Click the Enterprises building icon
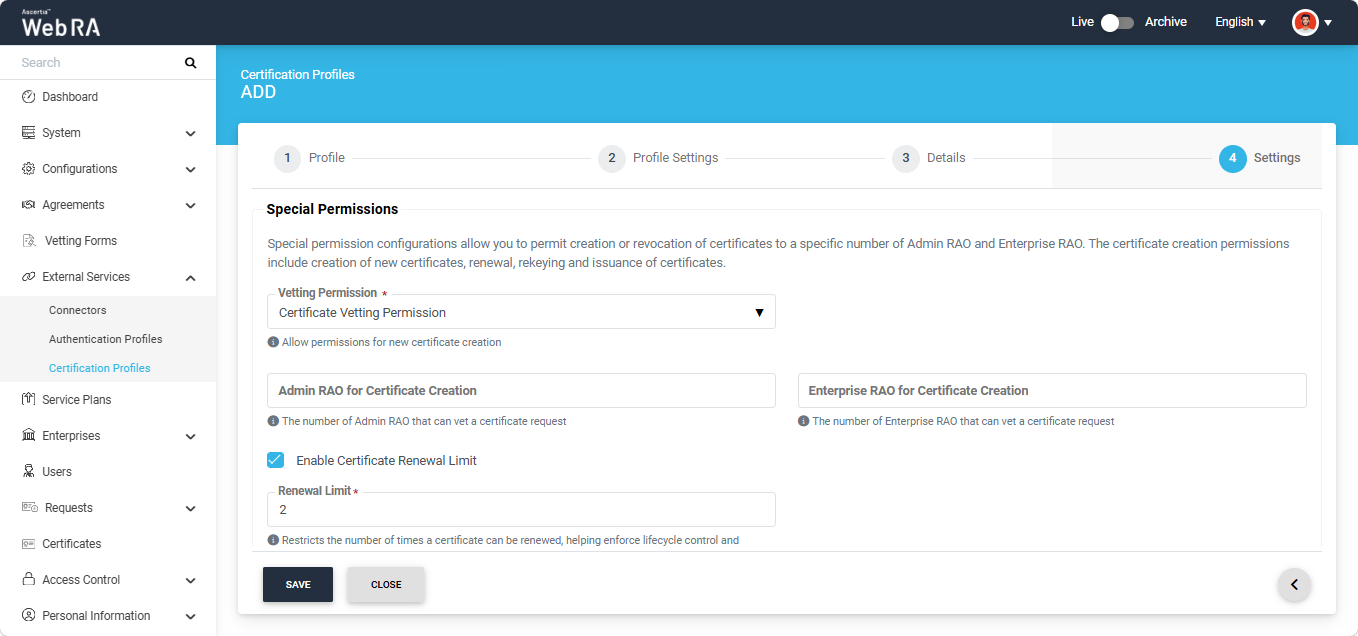 (x=29, y=436)
